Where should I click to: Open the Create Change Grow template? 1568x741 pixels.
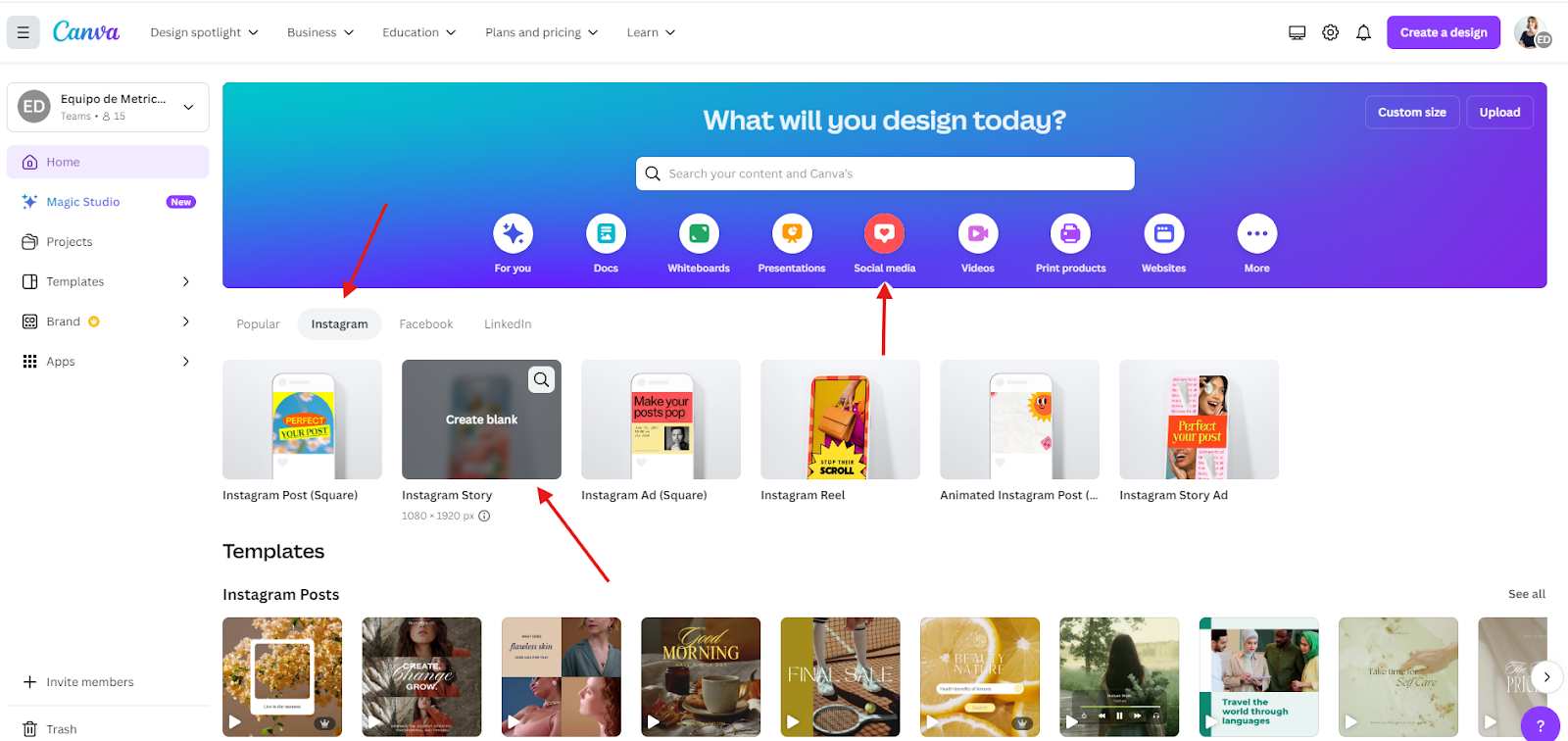(x=421, y=677)
